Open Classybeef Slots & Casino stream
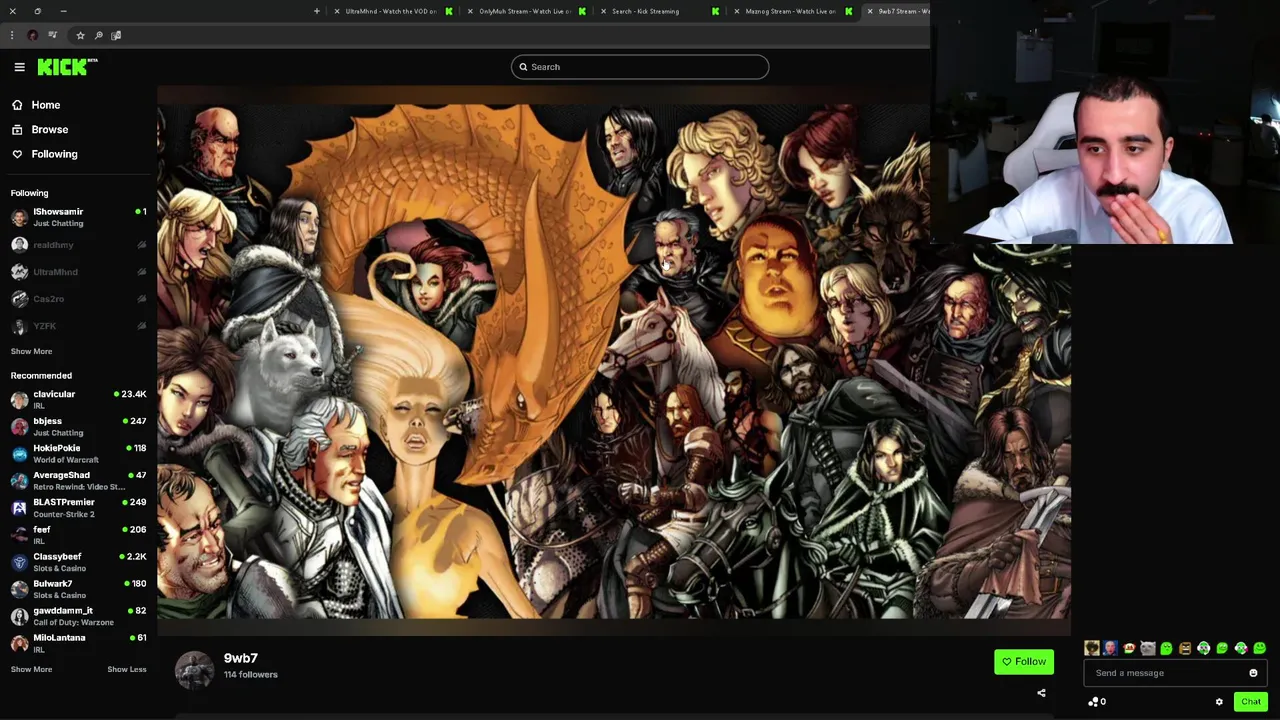1280x720 pixels. coord(78,561)
